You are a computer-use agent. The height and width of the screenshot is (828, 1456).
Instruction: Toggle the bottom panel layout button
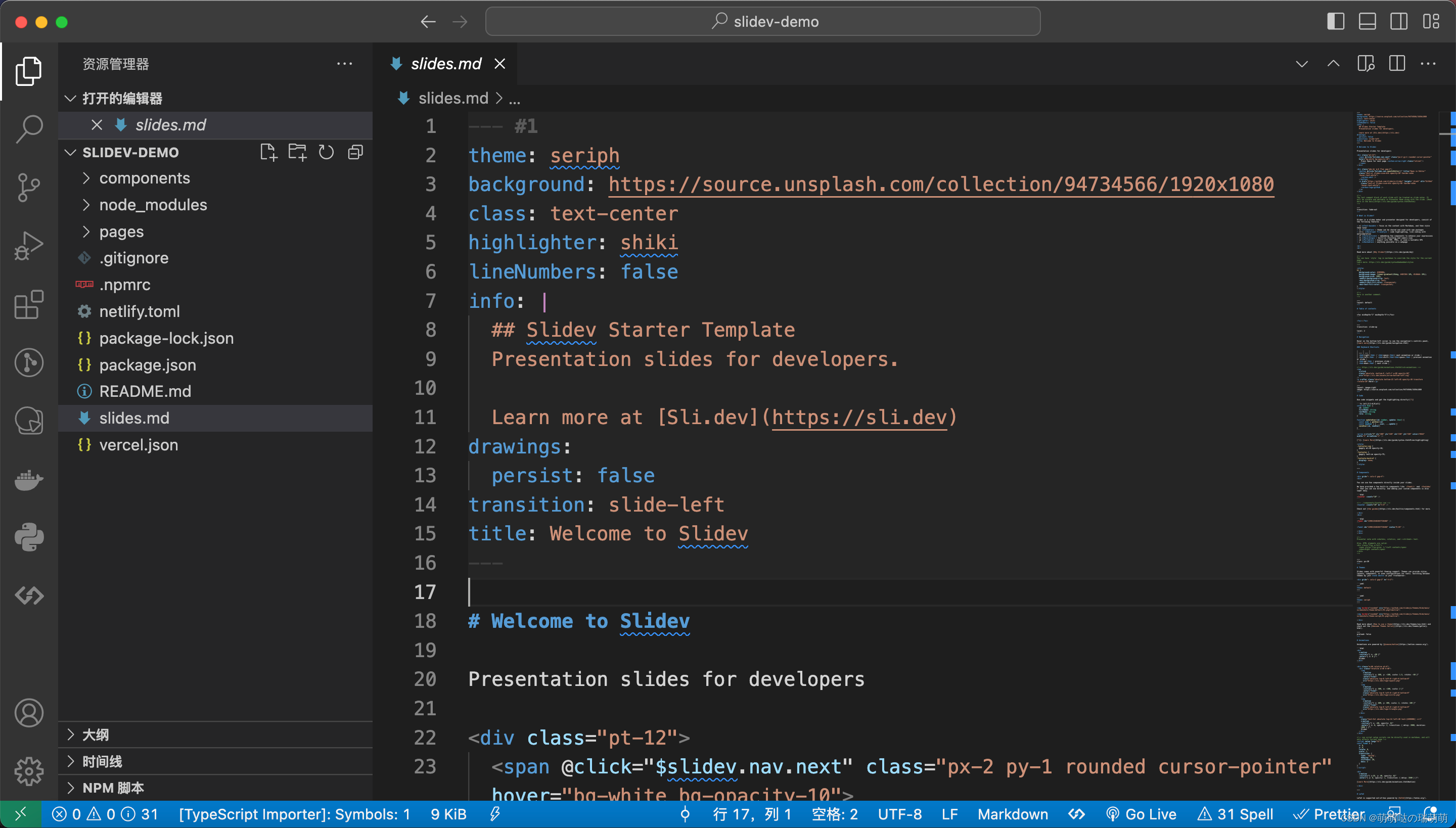(1367, 22)
